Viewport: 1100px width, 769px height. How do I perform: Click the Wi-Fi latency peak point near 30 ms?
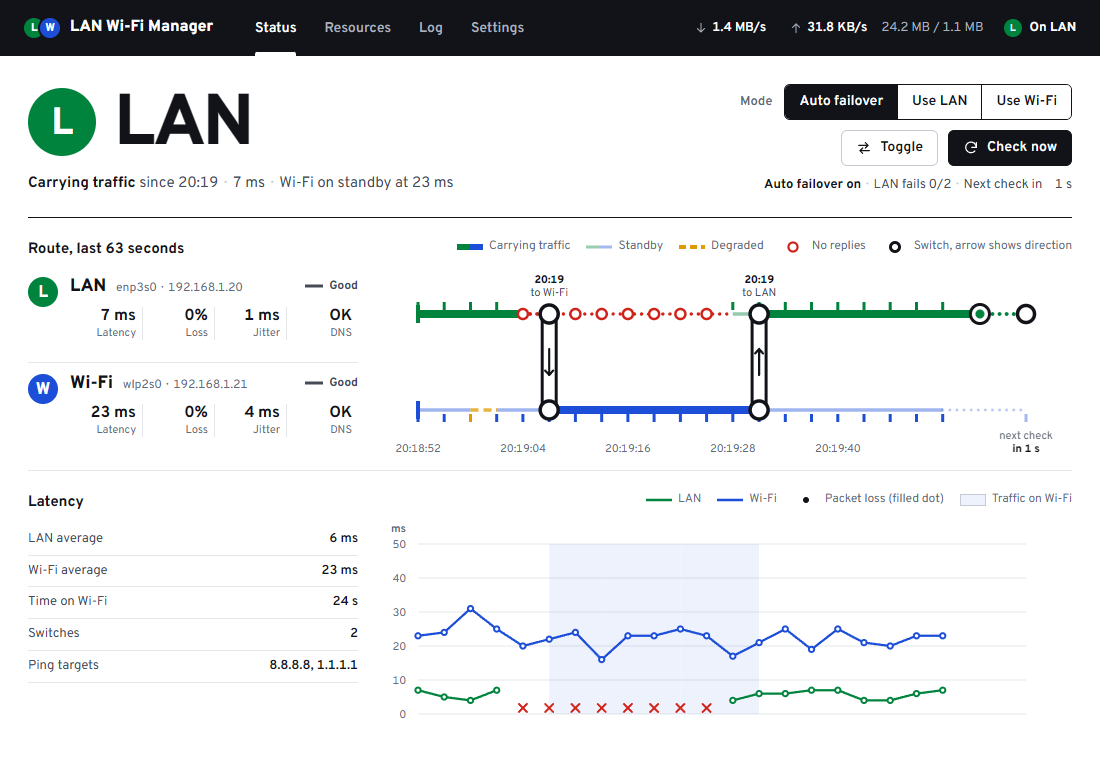[x=470, y=608]
